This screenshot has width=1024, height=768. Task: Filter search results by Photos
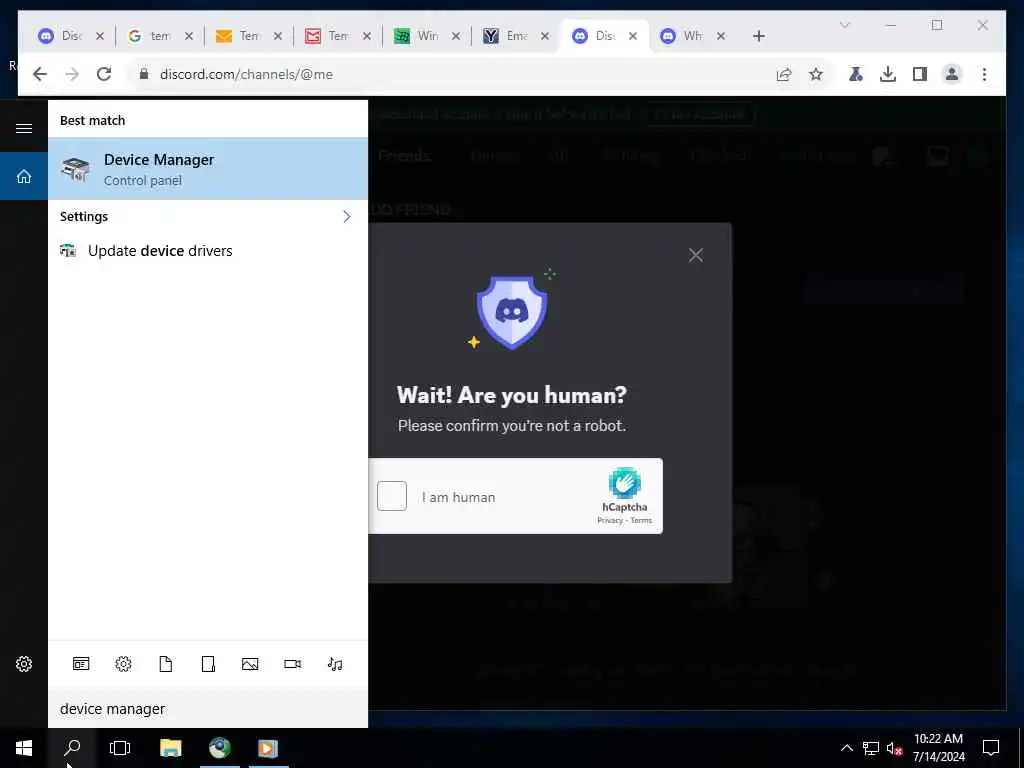click(250, 664)
